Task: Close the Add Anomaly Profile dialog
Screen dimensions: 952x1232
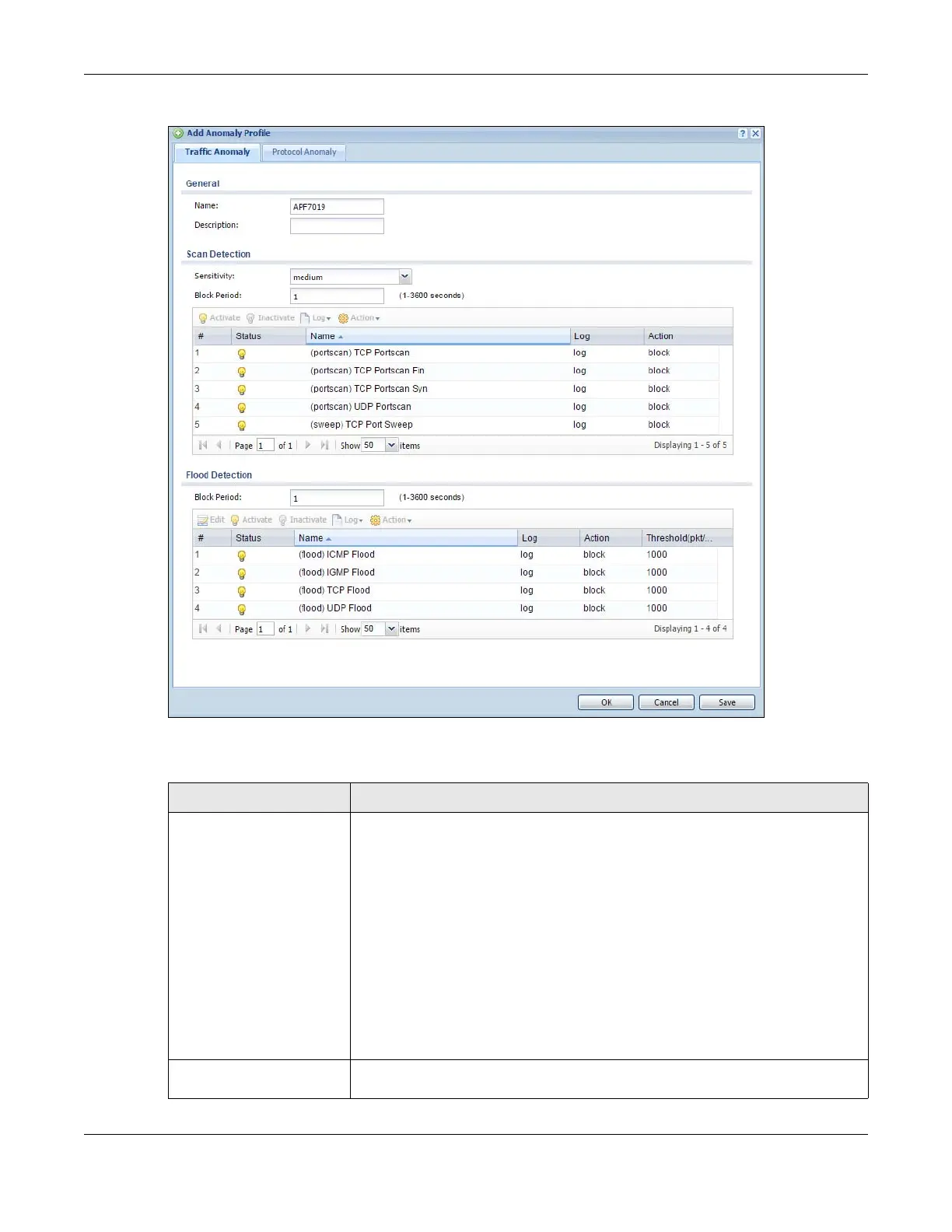Action: pyautogui.click(x=755, y=134)
